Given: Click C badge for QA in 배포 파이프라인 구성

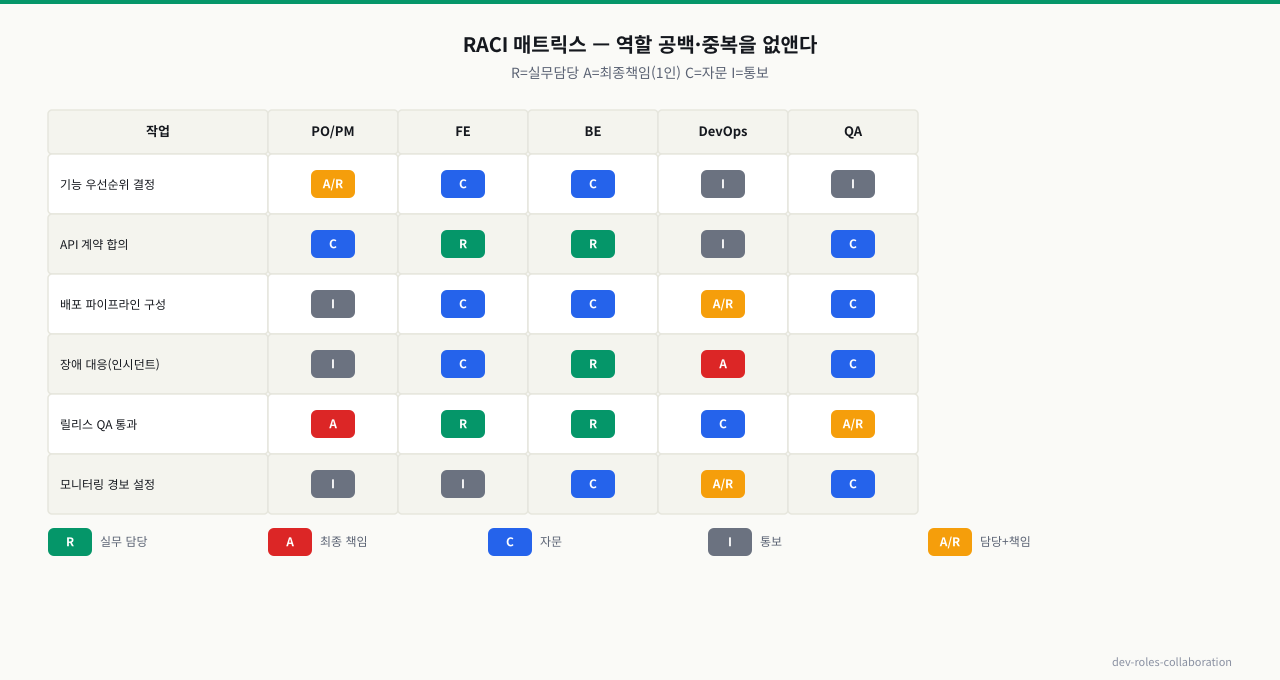Looking at the screenshot, I should pyautogui.click(x=853, y=304).
